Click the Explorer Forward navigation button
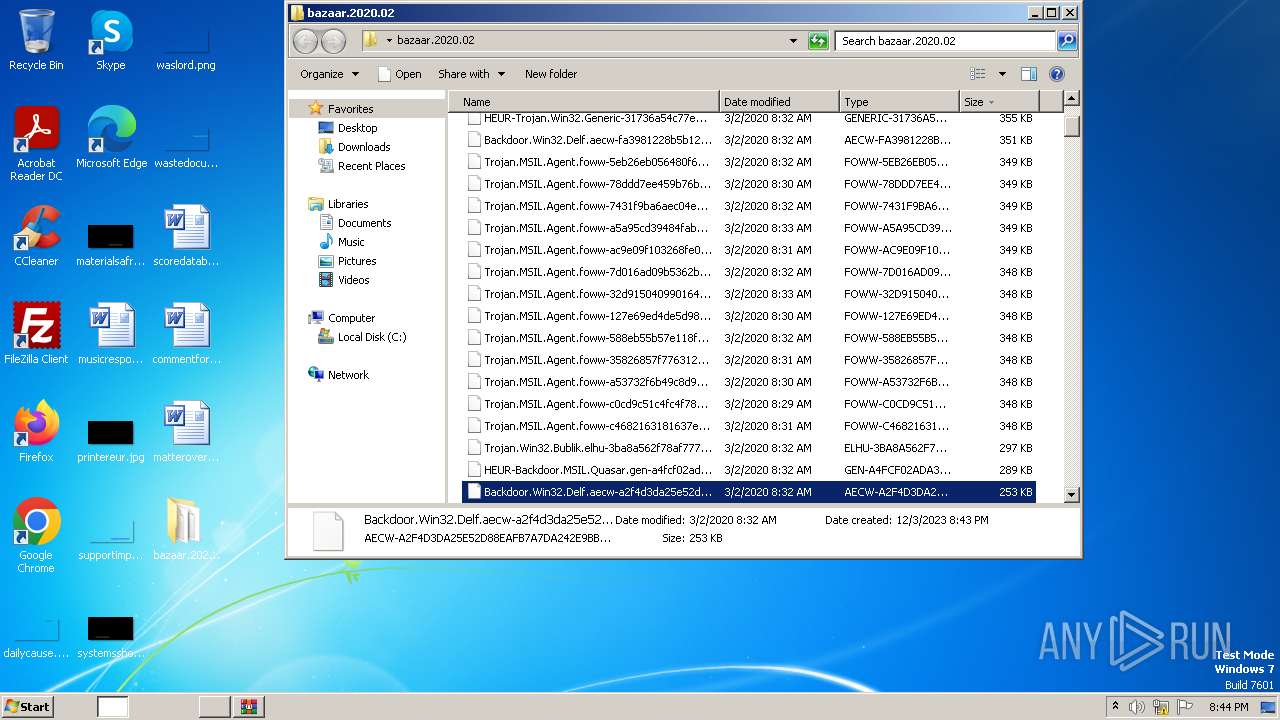Viewport: 1280px width, 720px height. 333,41
